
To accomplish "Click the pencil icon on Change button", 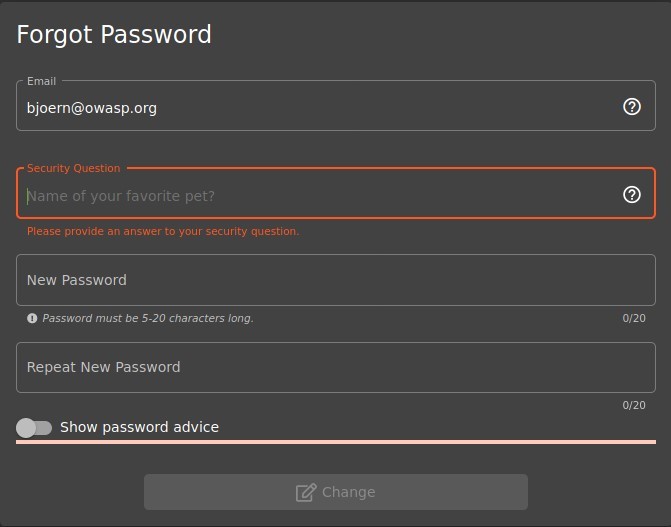I will (x=306, y=492).
